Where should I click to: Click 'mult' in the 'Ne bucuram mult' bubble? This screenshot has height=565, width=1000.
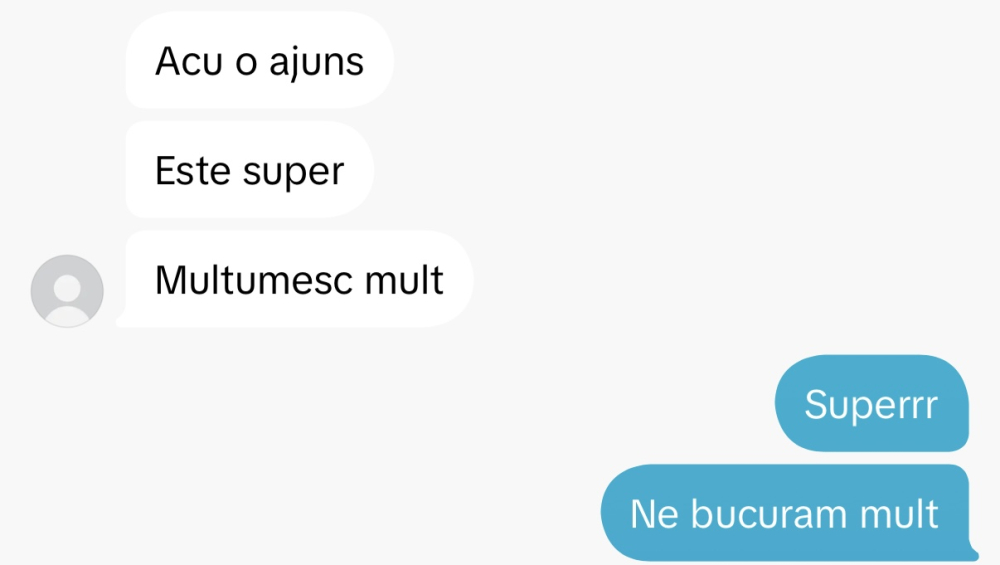pos(899,514)
